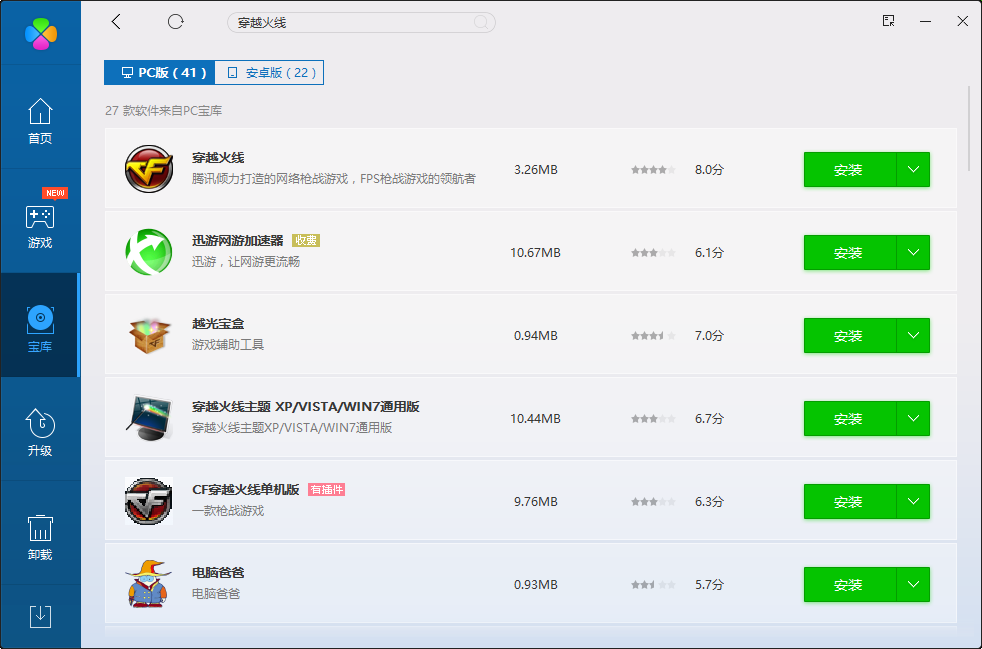Click the 穿越火线 CF game icon
Viewport: 982px width, 649px height.
pyautogui.click(x=149, y=169)
